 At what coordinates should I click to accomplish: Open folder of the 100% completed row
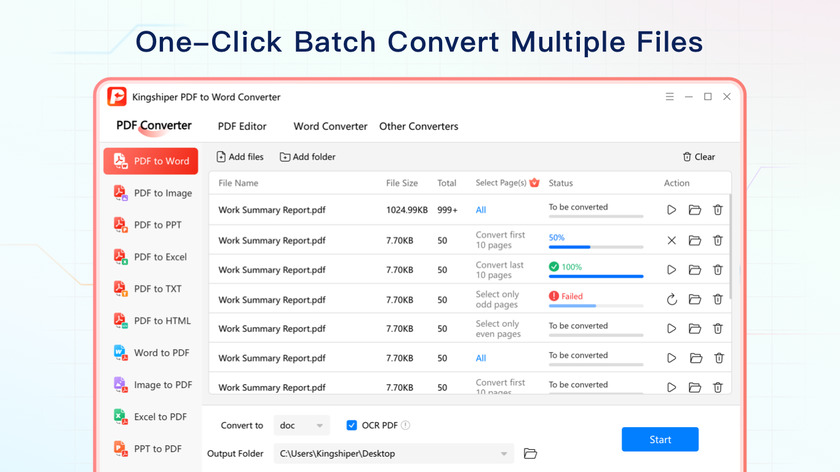click(695, 270)
